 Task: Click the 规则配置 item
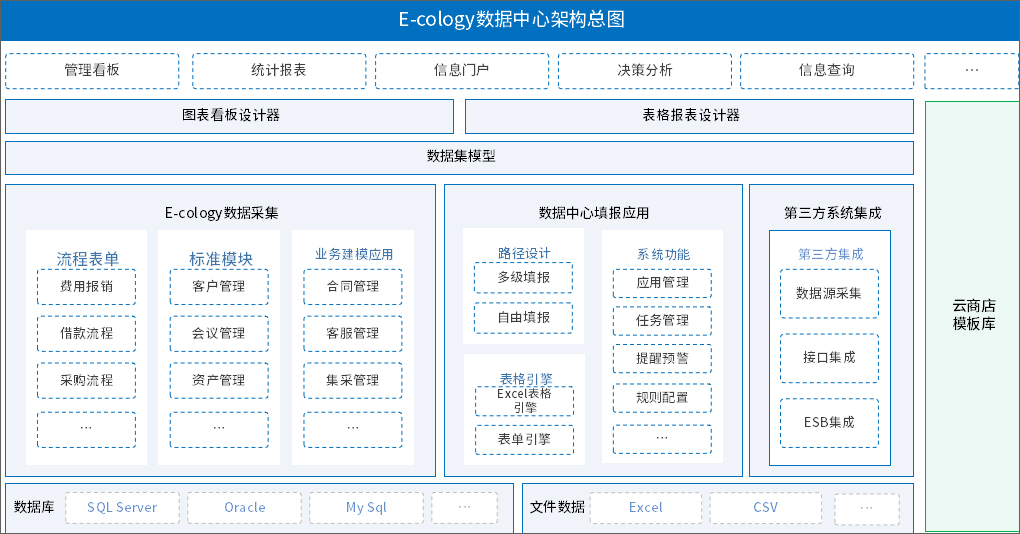(x=662, y=398)
